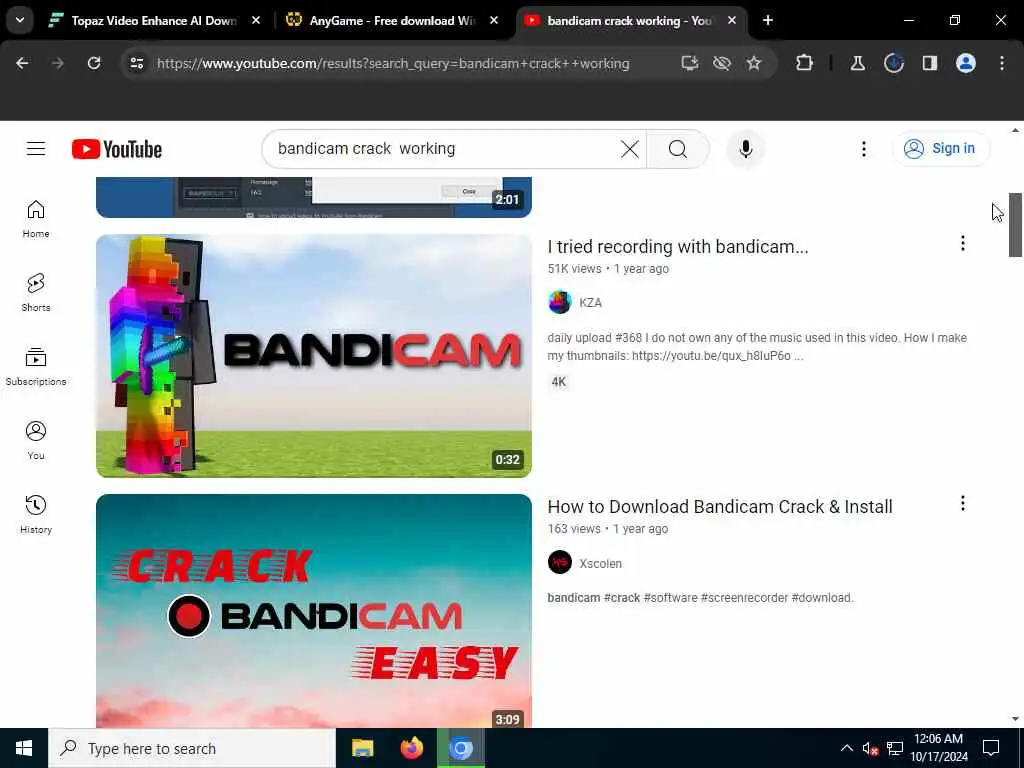Open the partially visible 2:01 video thumbnail
Screen dimensions: 1024x768
click(313, 197)
